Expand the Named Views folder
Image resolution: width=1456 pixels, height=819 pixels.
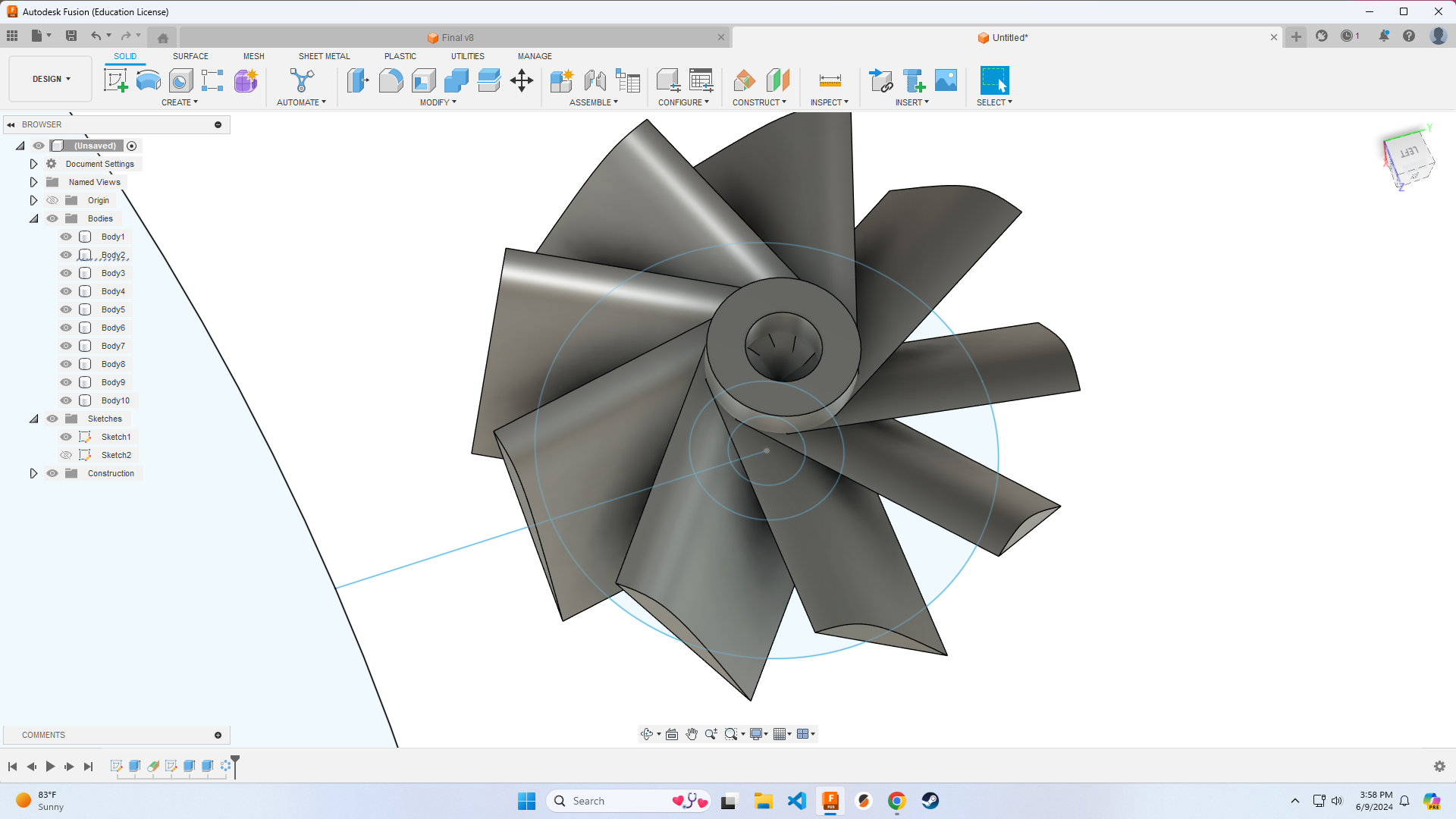(x=33, y=181)
